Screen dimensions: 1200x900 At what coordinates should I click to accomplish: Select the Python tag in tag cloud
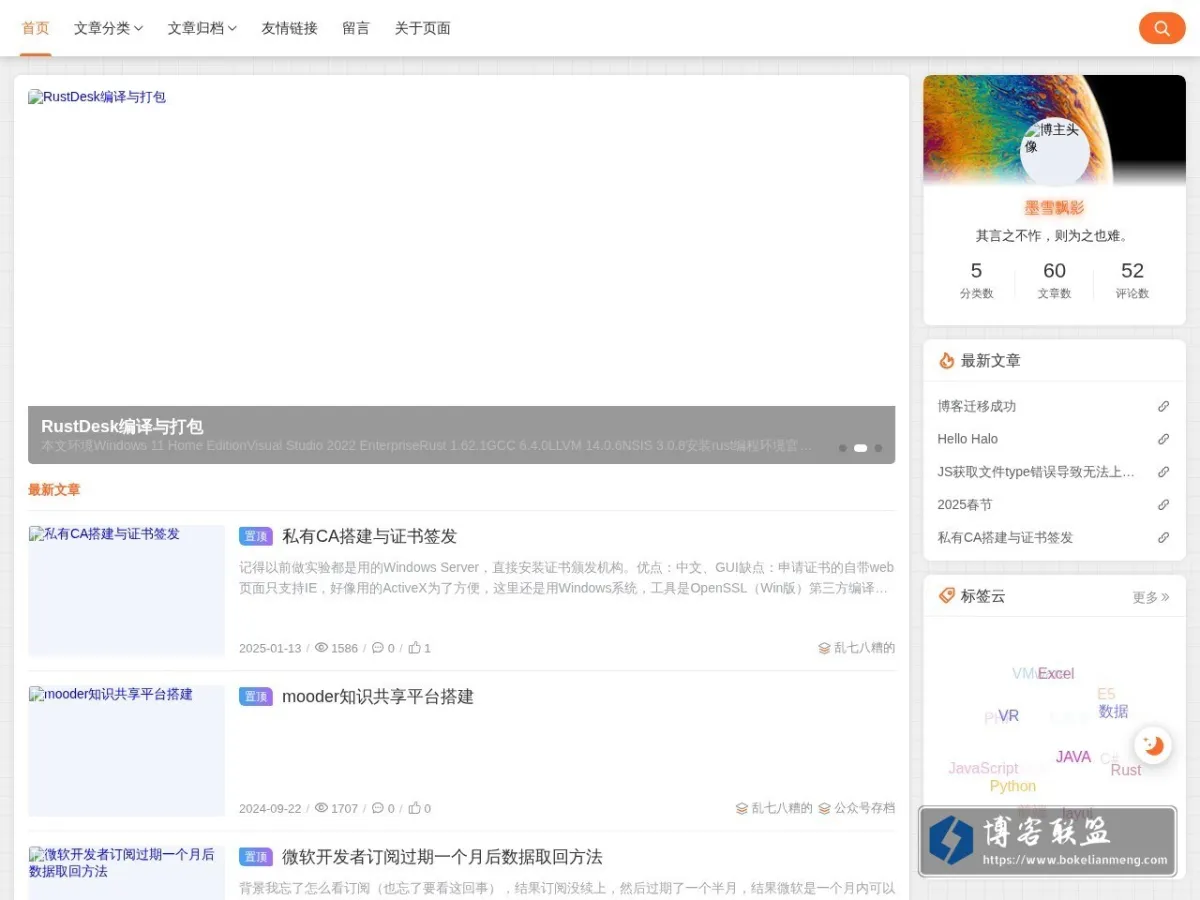[x=1013, y=786]
